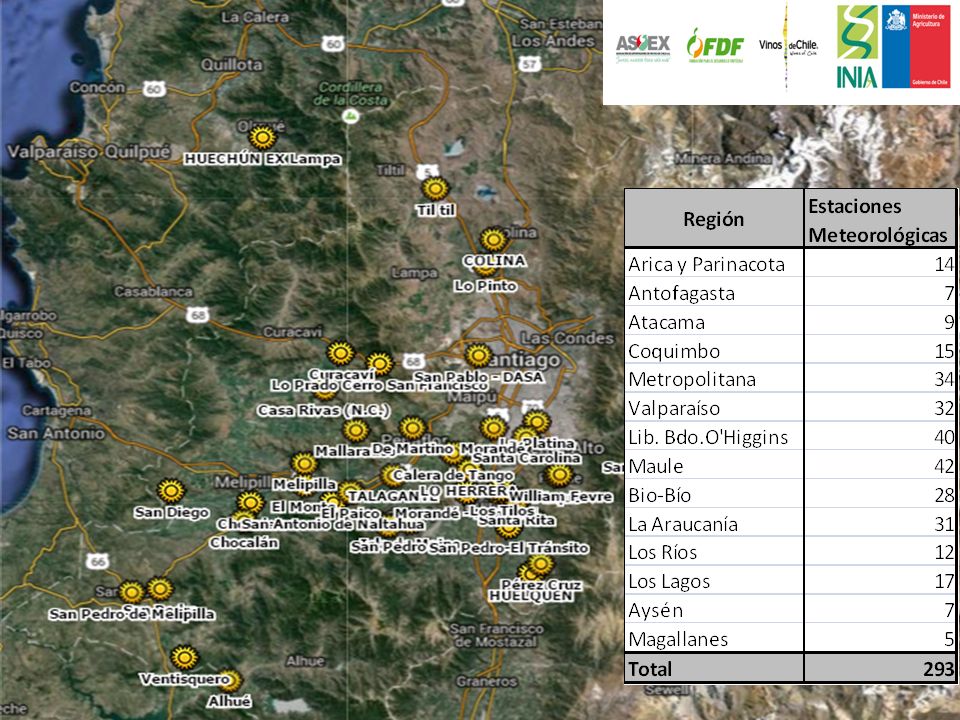Select the Alhué station sun marker

(231, 680)
